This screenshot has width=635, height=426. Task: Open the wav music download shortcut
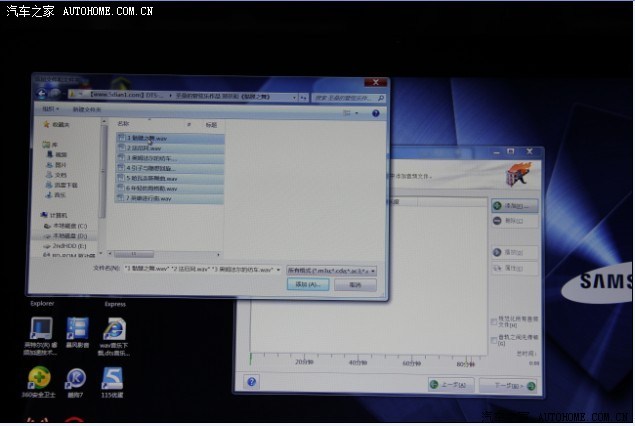pos(115,329)
